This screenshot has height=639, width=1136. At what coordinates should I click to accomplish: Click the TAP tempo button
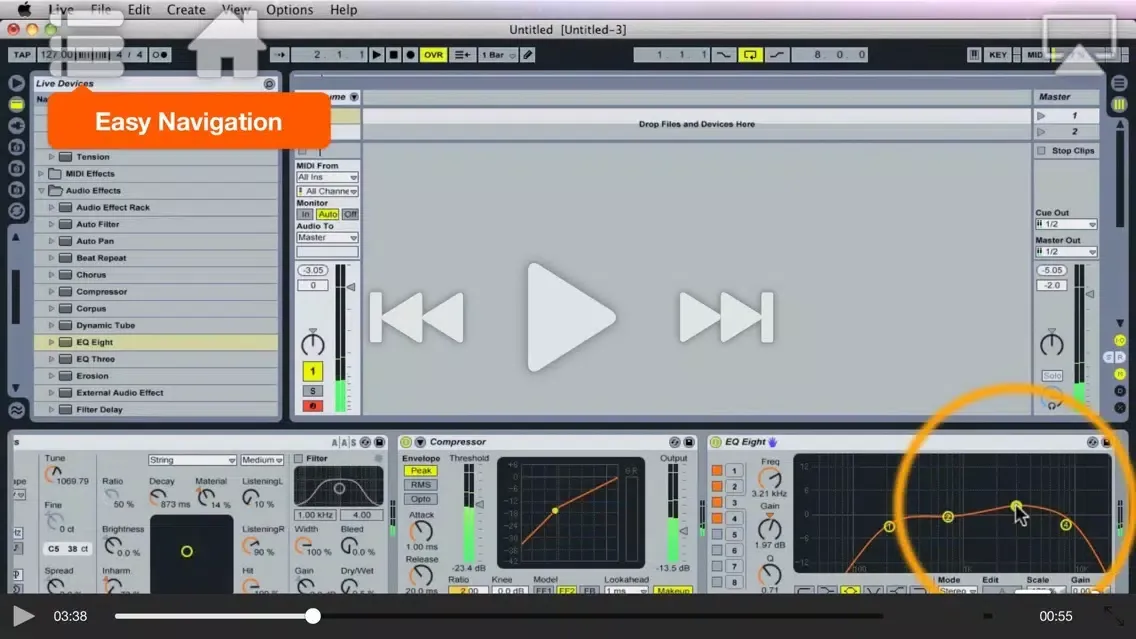(22, 54)
